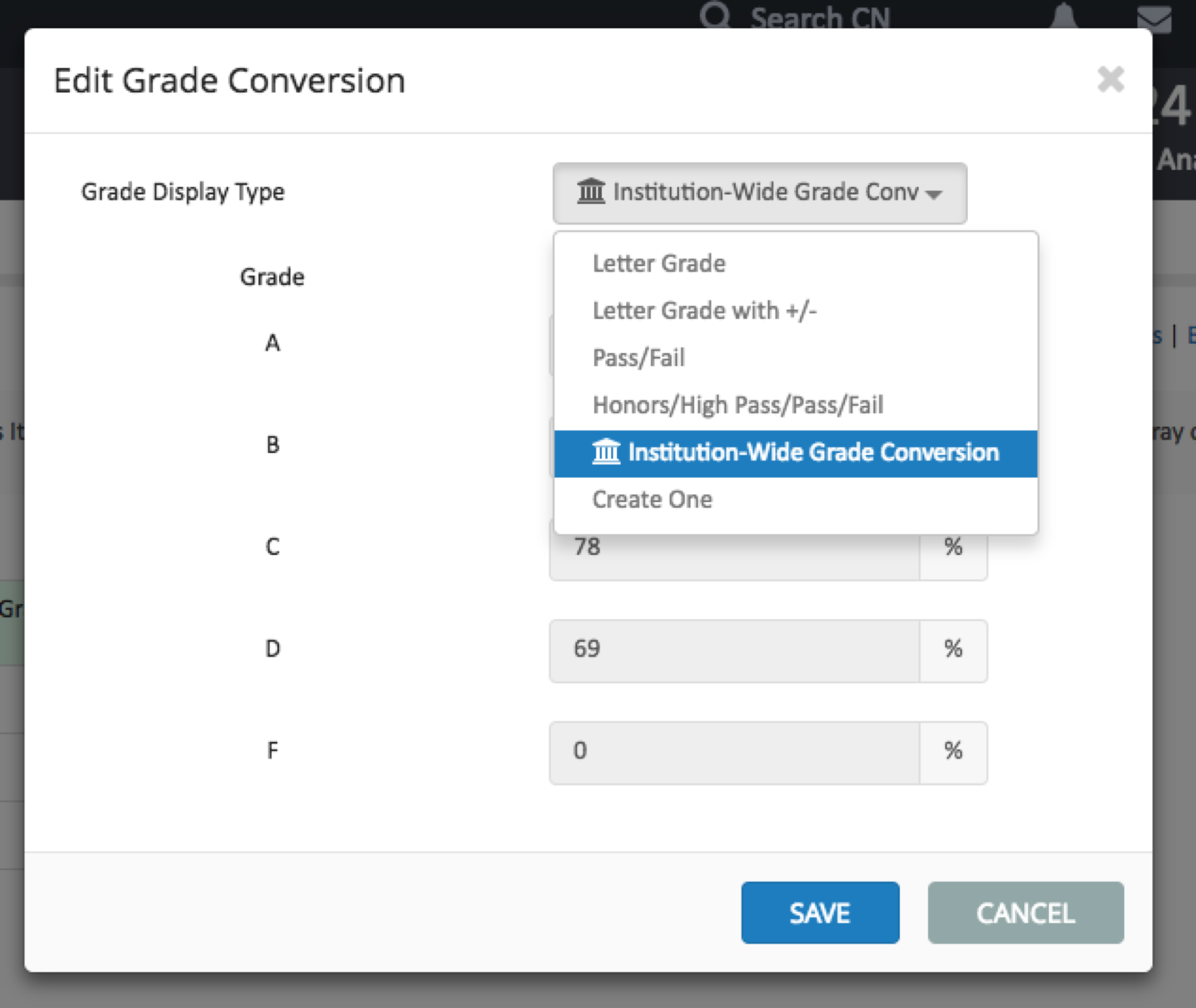1196x1008 pixels.
Task: Click the institution icon in the highlighted option
Action: [606, 452]
